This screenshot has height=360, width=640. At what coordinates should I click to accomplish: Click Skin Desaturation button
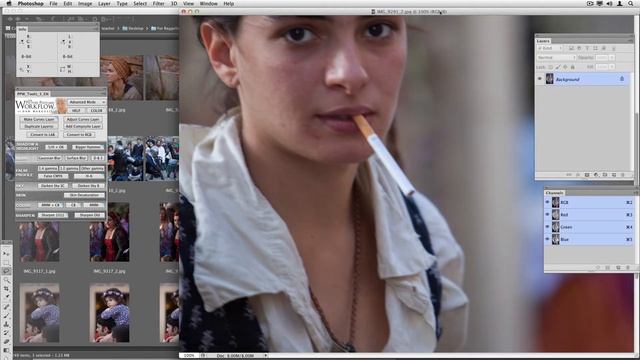coord(84,195)
